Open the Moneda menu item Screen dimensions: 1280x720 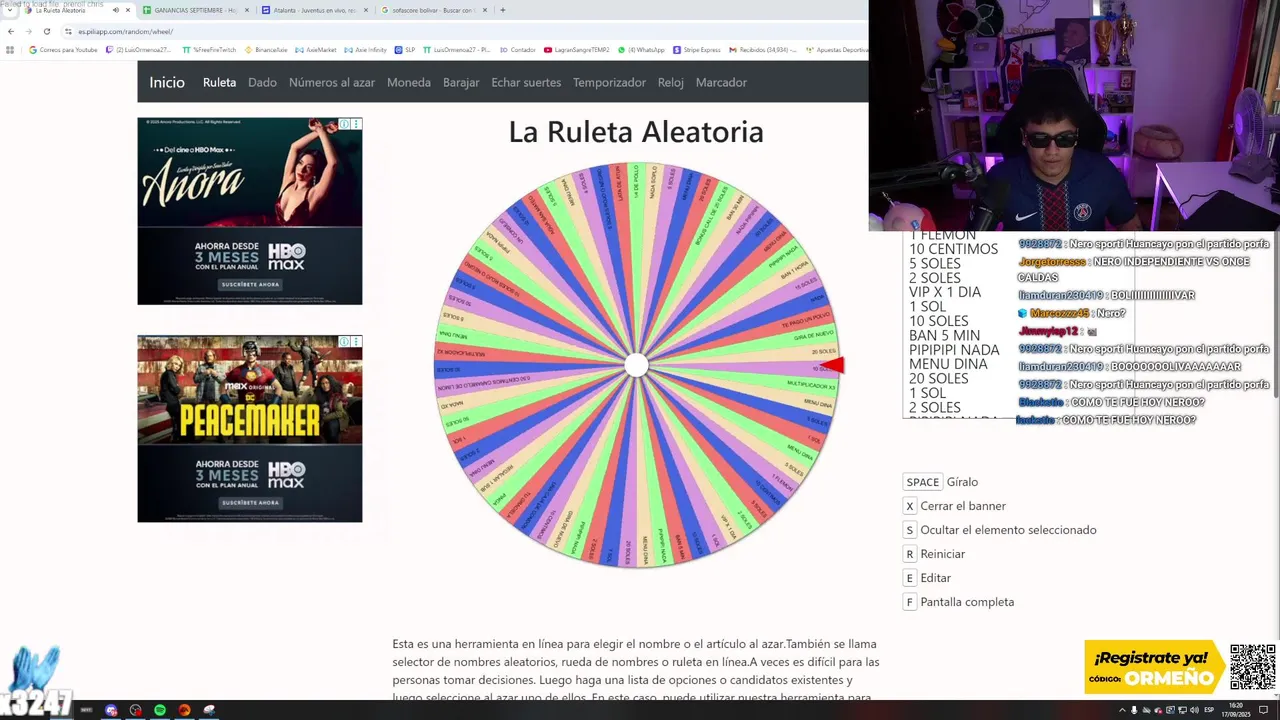pyautogui.click(x=409, y=82)
